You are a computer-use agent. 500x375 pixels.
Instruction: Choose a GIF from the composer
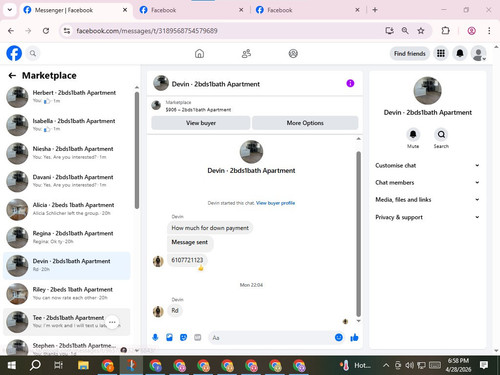click(x=198, y=337)
